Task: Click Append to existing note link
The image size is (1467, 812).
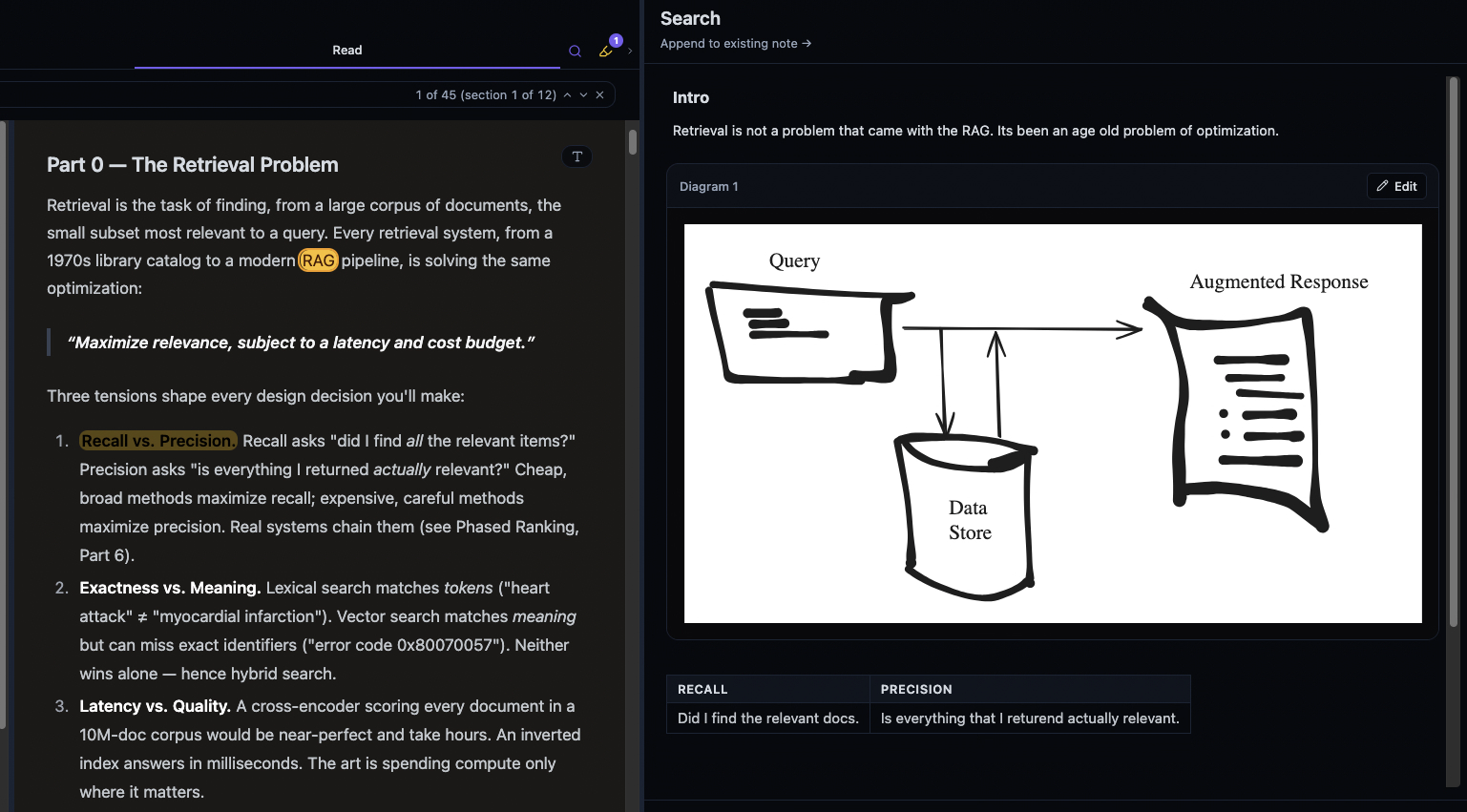Action: (735, 44)
